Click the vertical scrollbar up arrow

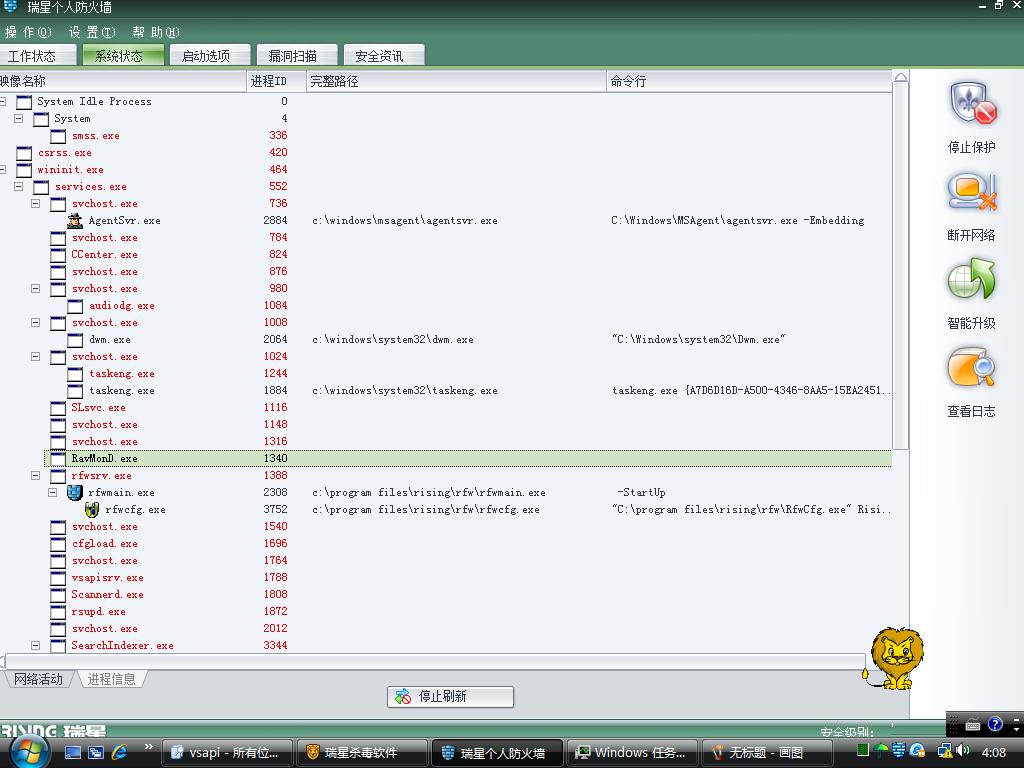tap(901, 78)
